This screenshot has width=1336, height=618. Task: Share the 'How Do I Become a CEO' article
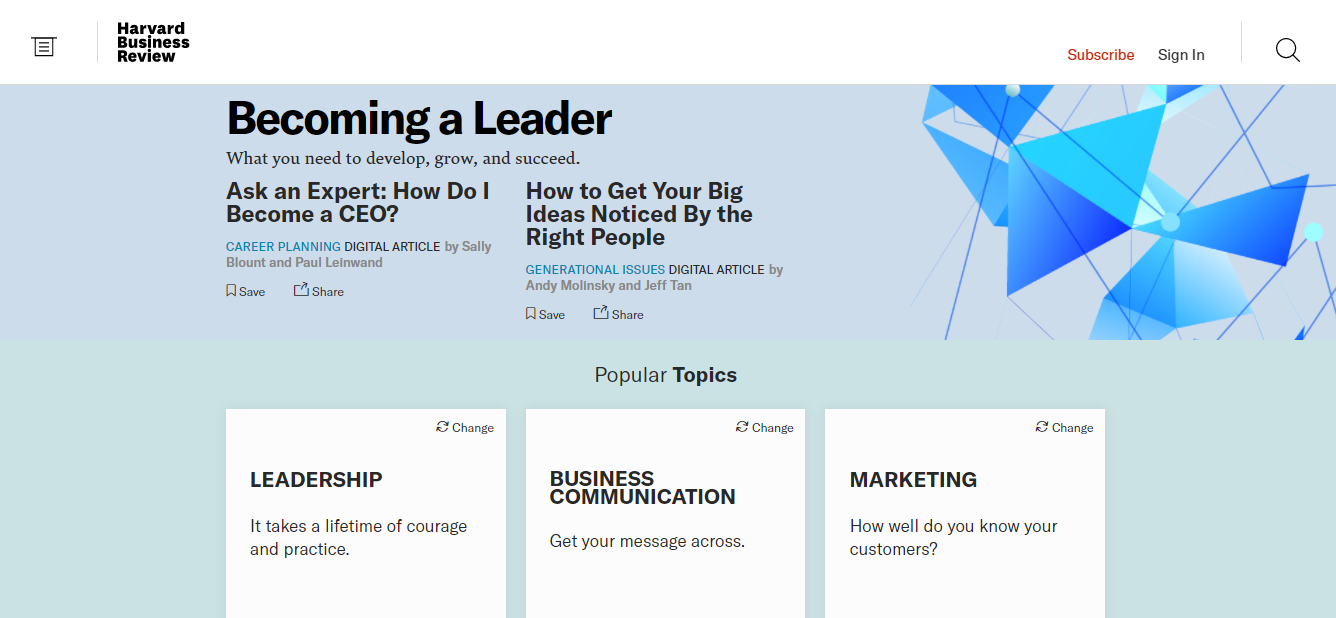click(x=318, y=291)
